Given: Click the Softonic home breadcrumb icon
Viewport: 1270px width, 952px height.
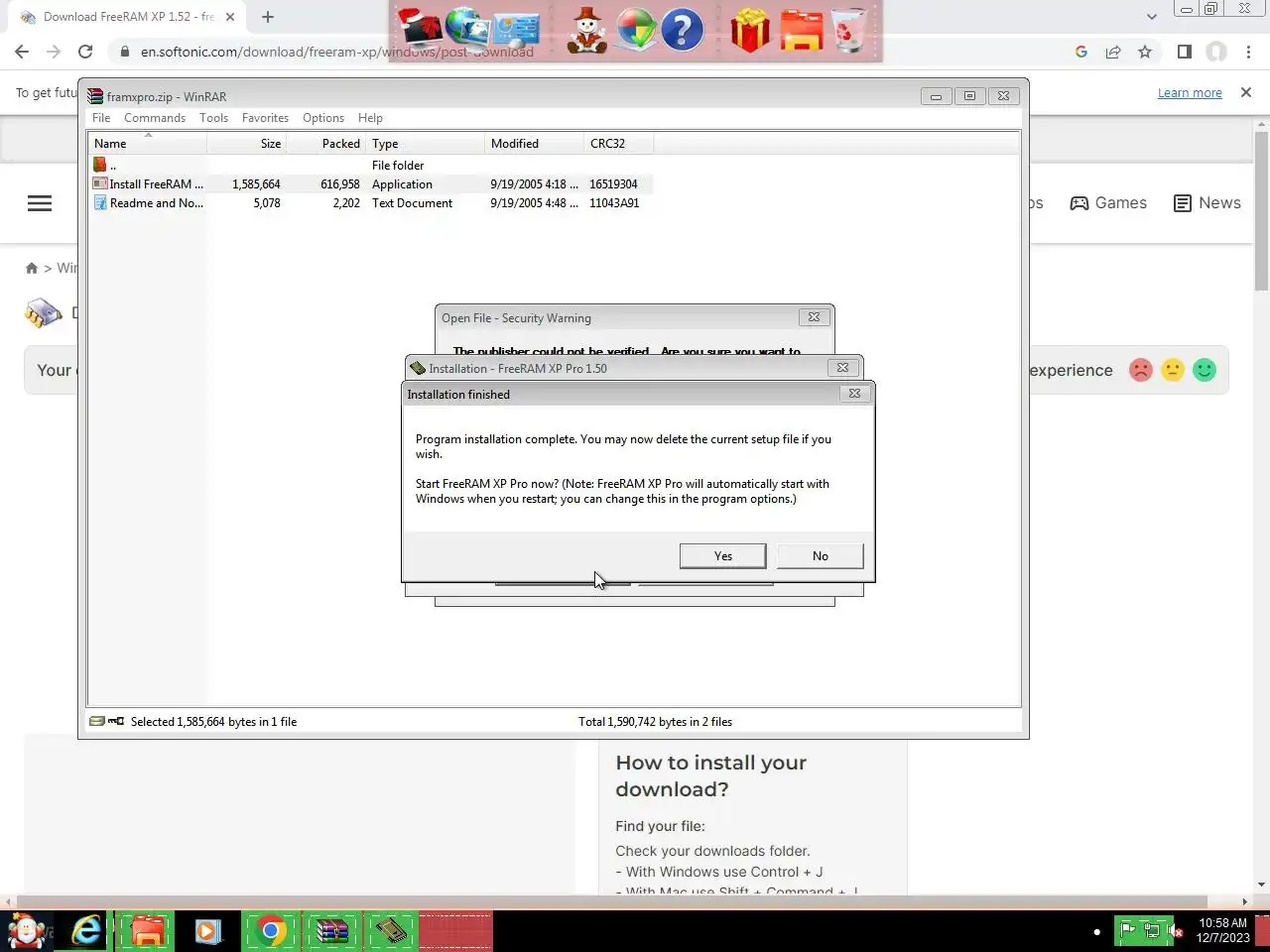Looking at the screenshot, I should [31, 268].
